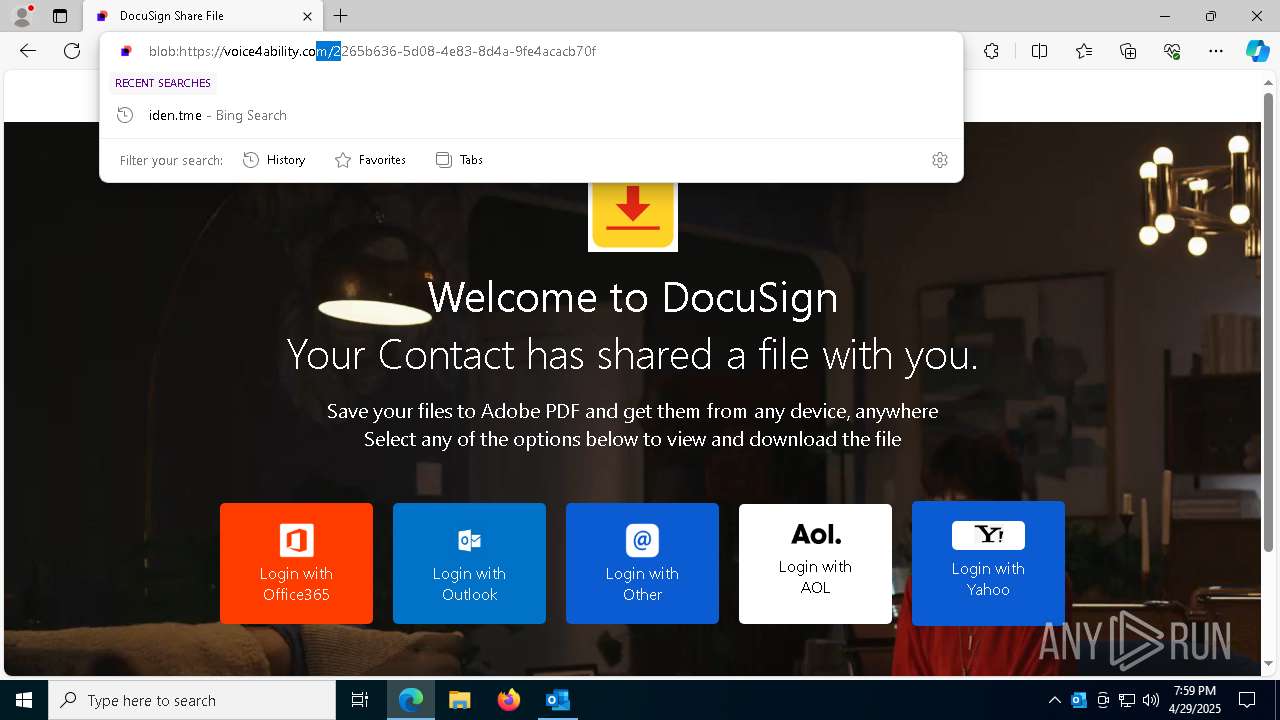Choose Login with Other
The image size is (1280, 720).
[x=642, y=563]
